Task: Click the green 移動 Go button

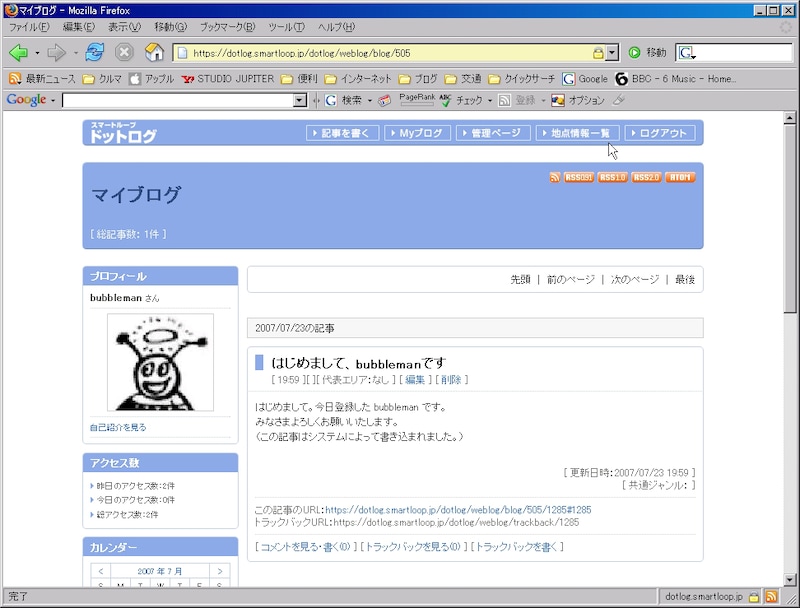Action: coord(646,52)
